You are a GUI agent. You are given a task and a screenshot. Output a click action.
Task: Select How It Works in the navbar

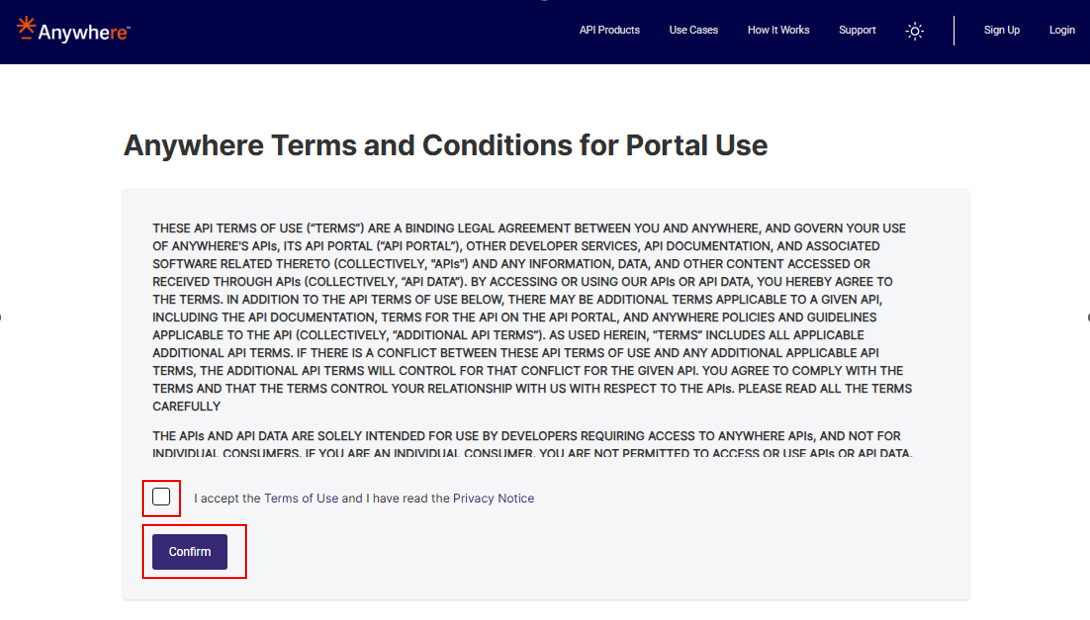(x=779, y=30)
